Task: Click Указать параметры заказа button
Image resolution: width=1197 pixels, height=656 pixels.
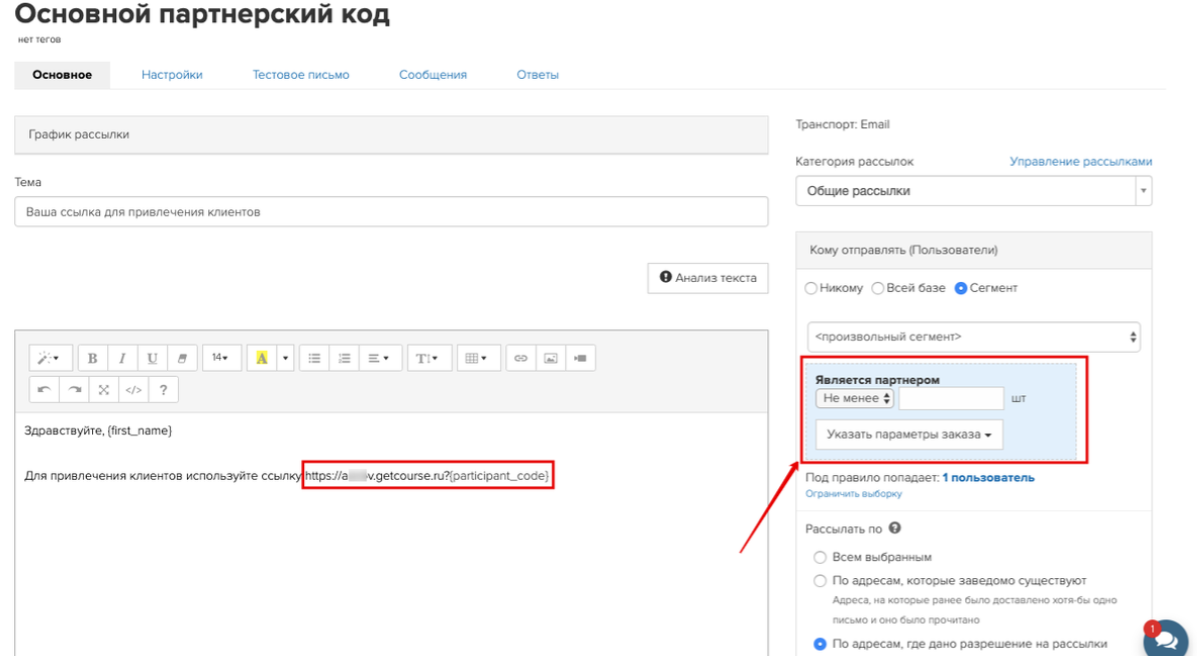Action: (x=908, y=435)
